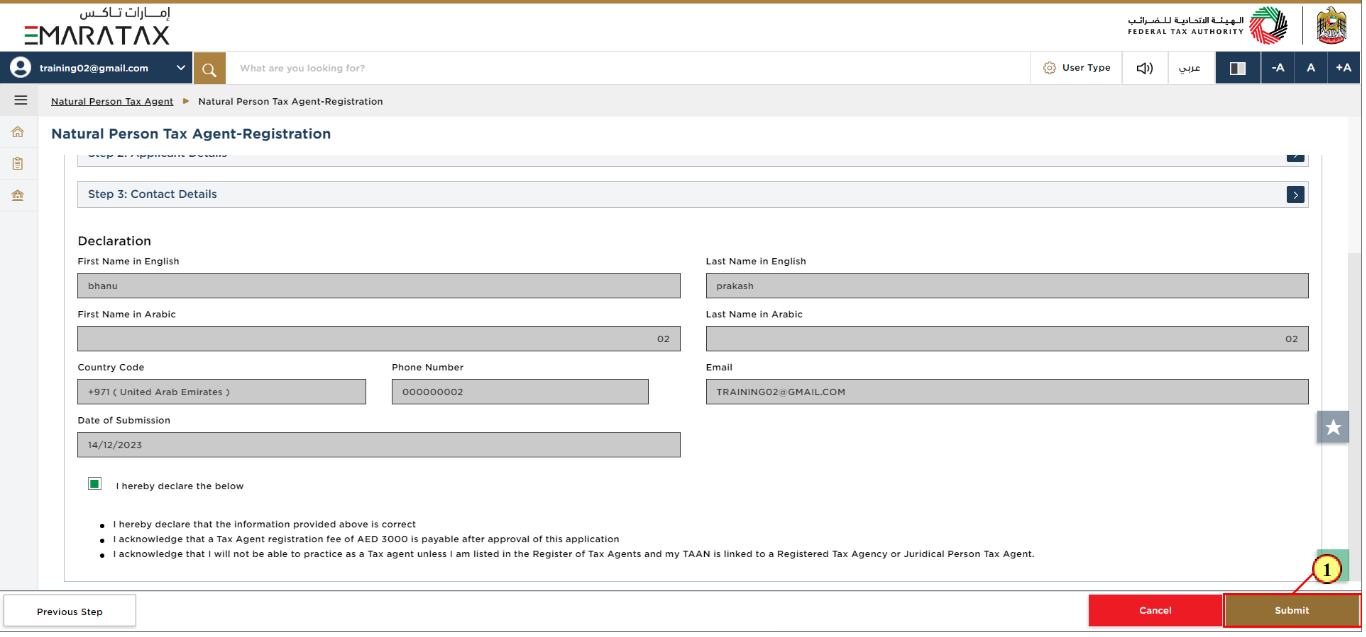Screen dimensions: 1366x637
Task: Click the Country Code field
Action: point(222,392)
